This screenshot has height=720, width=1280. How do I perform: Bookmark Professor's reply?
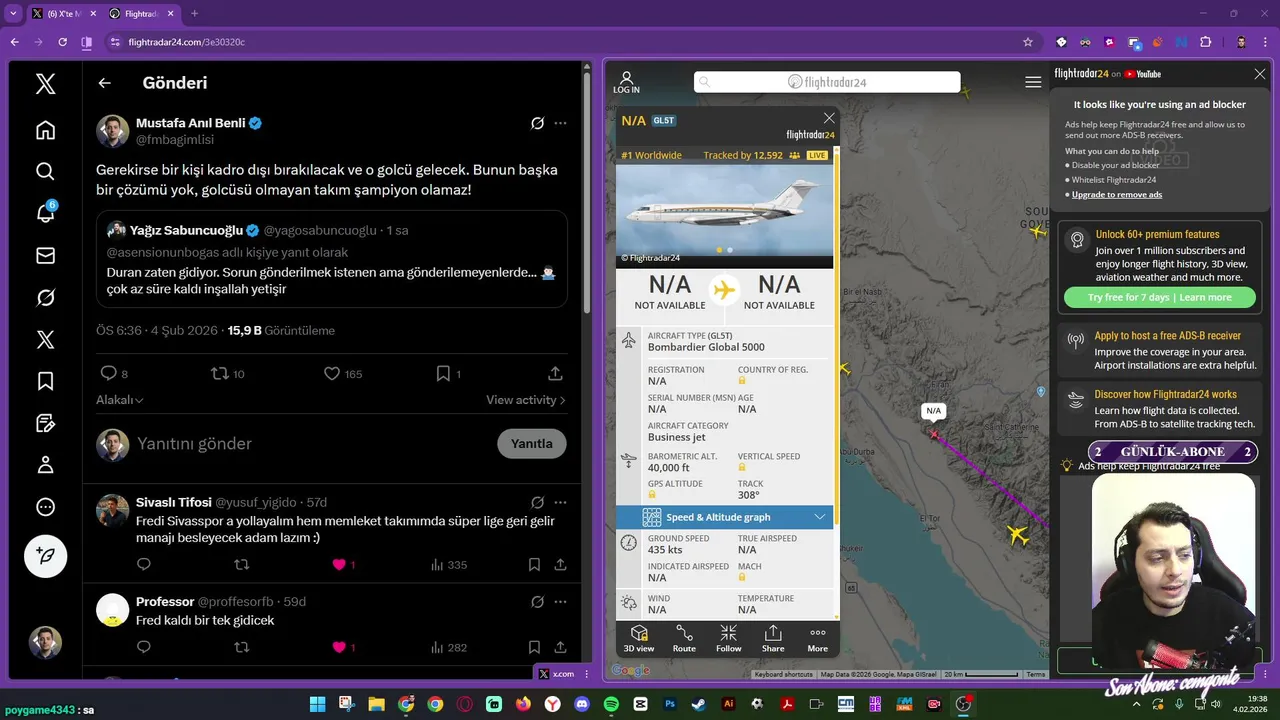(x=534, y=647)
